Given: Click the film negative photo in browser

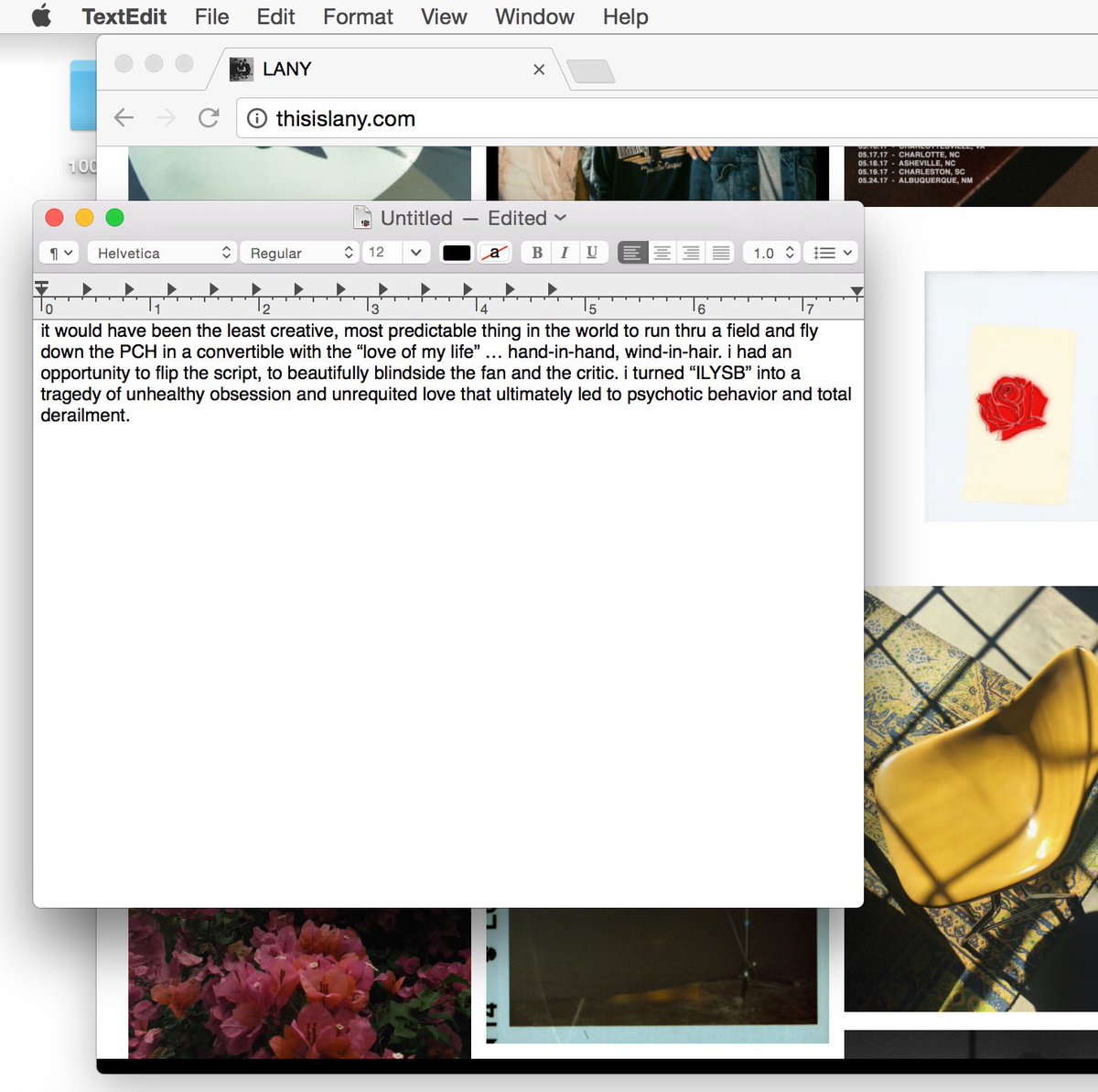Looking at the screenshot, I should click(657, 975).
